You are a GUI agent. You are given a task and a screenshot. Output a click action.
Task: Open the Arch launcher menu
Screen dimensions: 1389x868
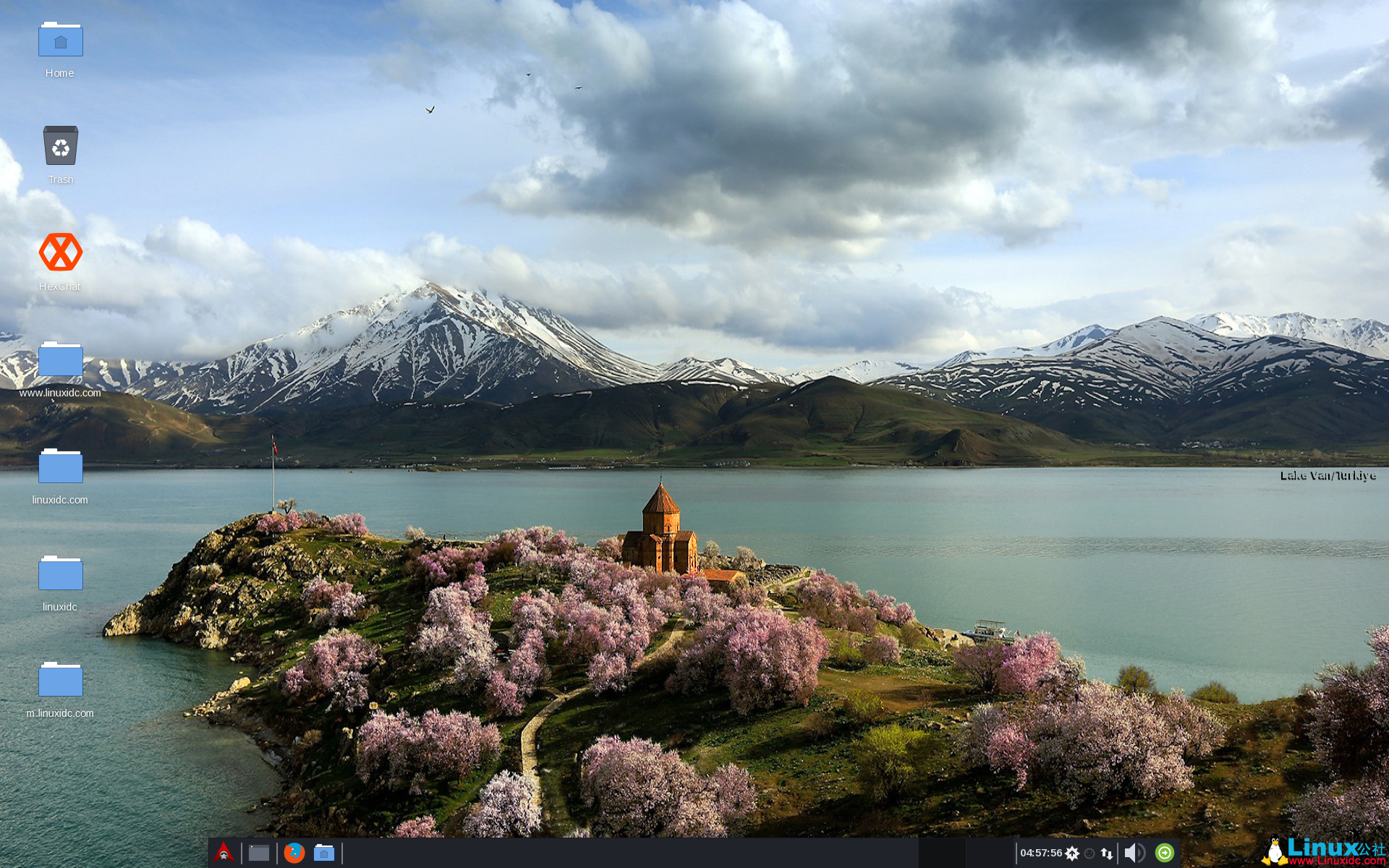[x=223, y=853]
